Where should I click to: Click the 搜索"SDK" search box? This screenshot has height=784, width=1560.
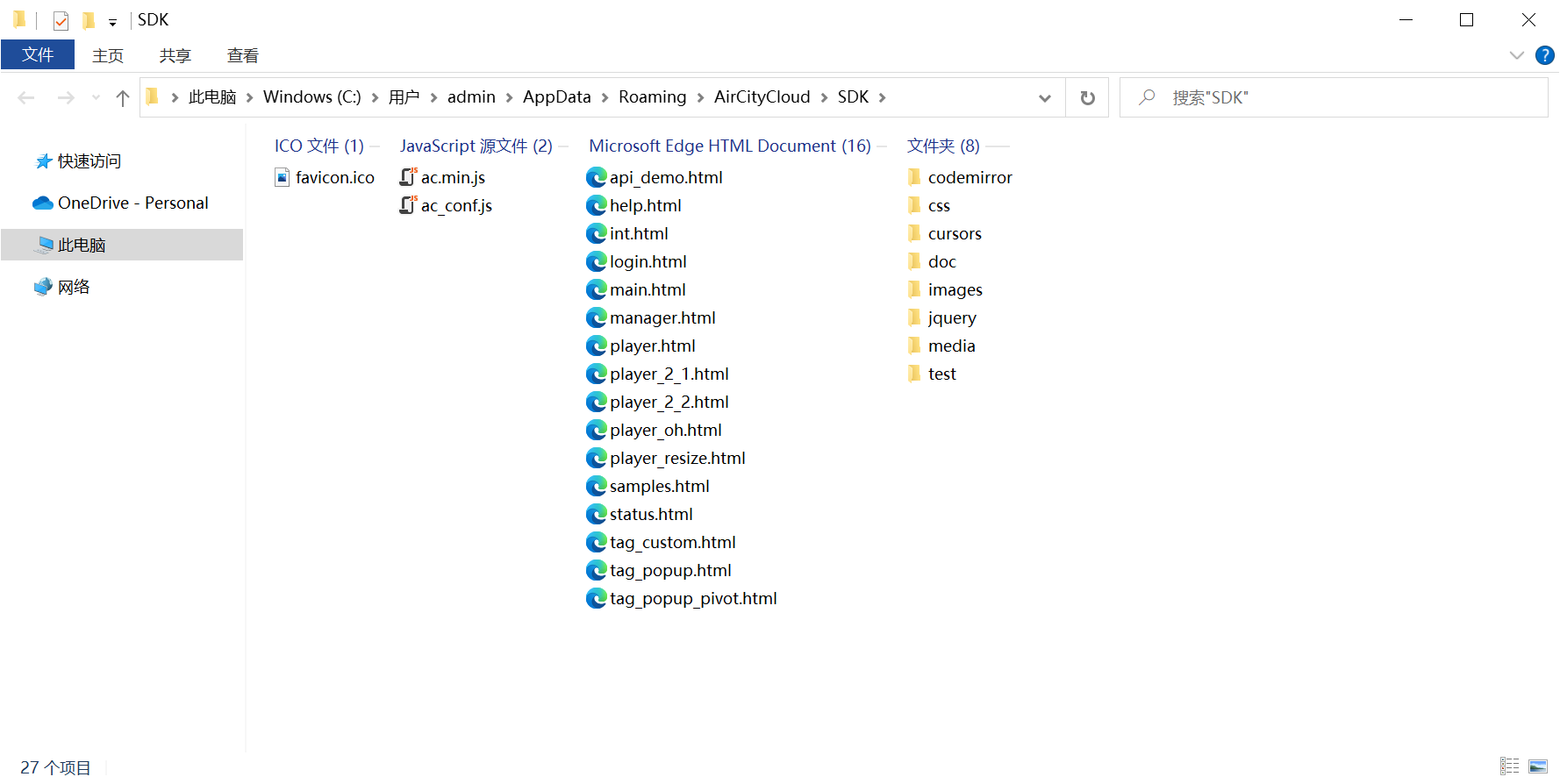coord(1334,97)
